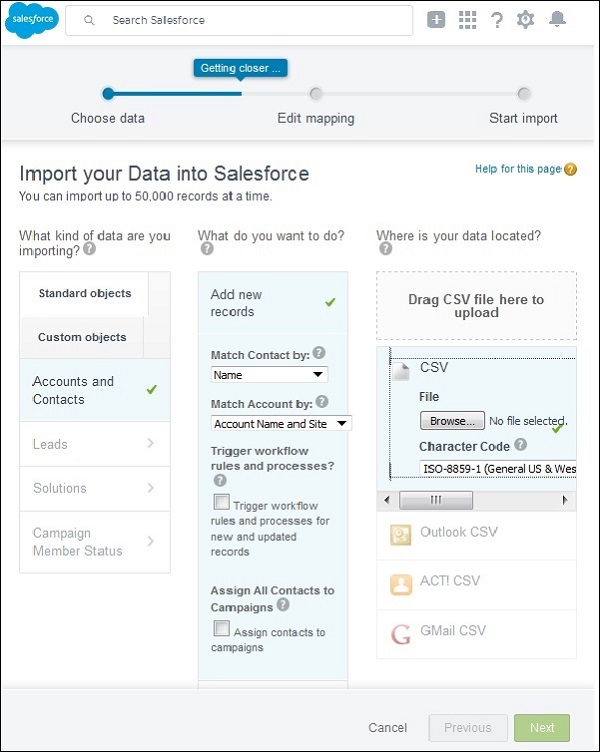This screenshot has height=753, width=600.
Task: Switch to the Custom objects tab
Action: click(x=82, y=337)
